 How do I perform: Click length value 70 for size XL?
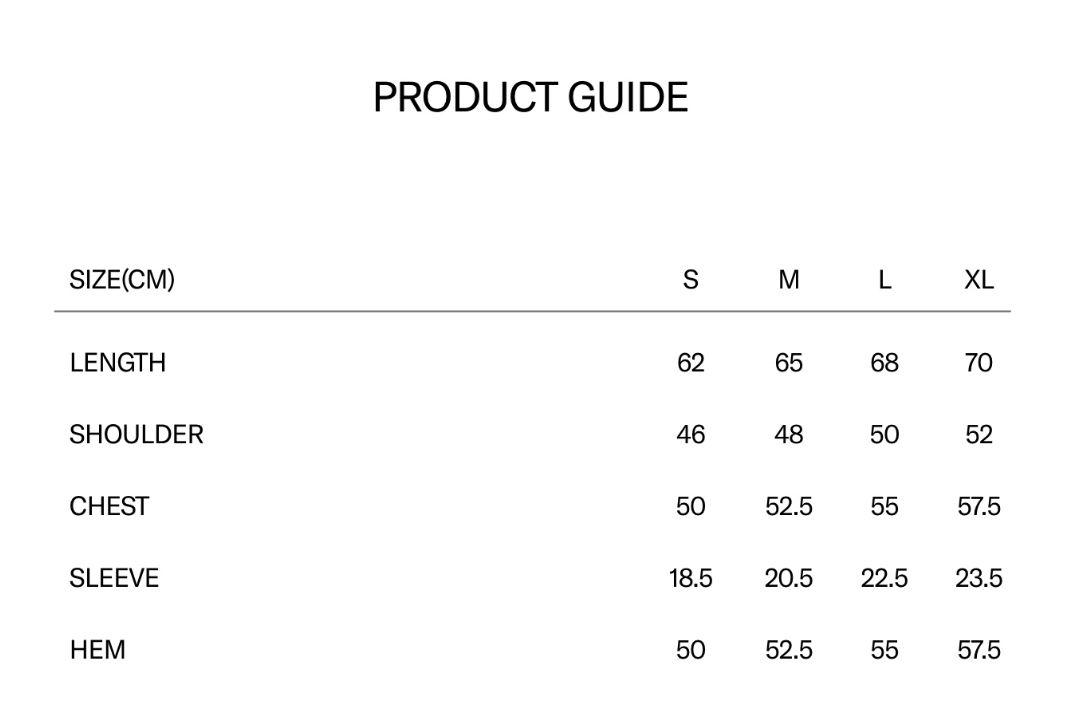click(979, 362)
